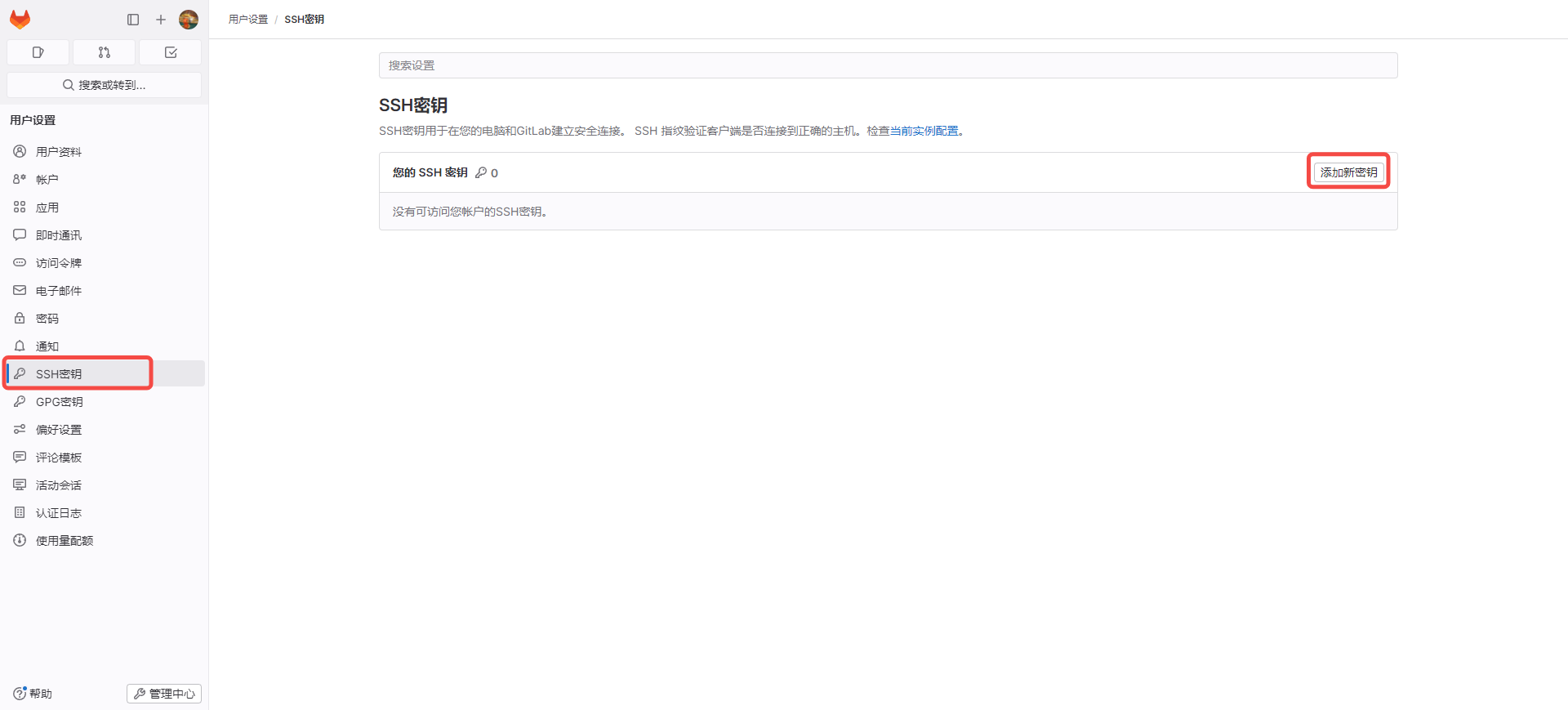Click the GitLab fox logo
1568x710 pixels.
point(20,20)
